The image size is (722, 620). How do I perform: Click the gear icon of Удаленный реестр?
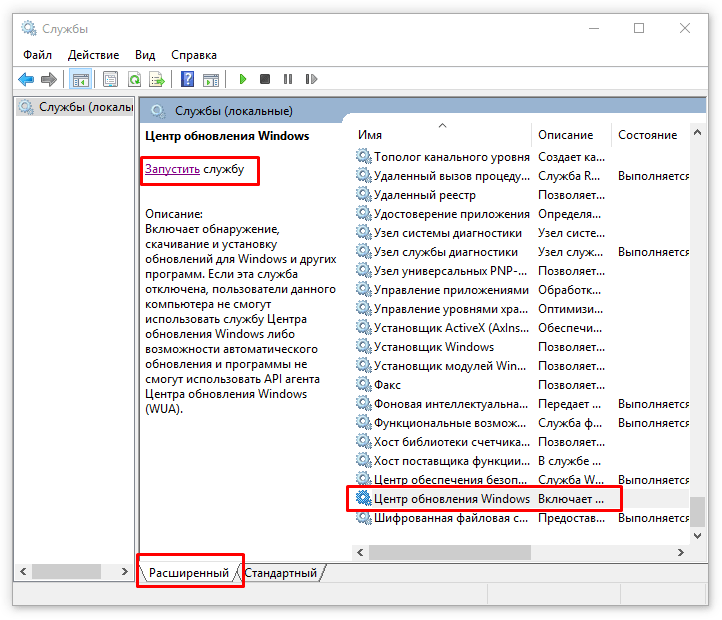(363, 194)
